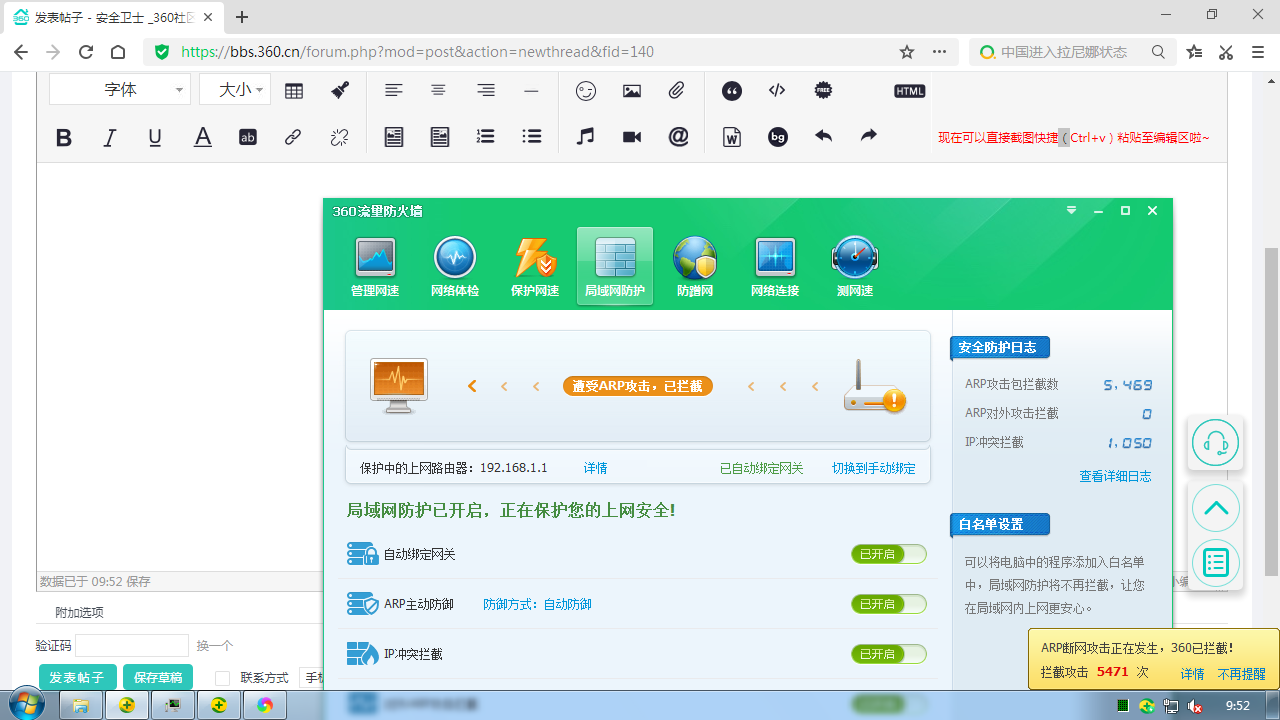Open the emoticon smiley picker
This screenshot has height=720, width=1280.
click(x=586, y=91)
